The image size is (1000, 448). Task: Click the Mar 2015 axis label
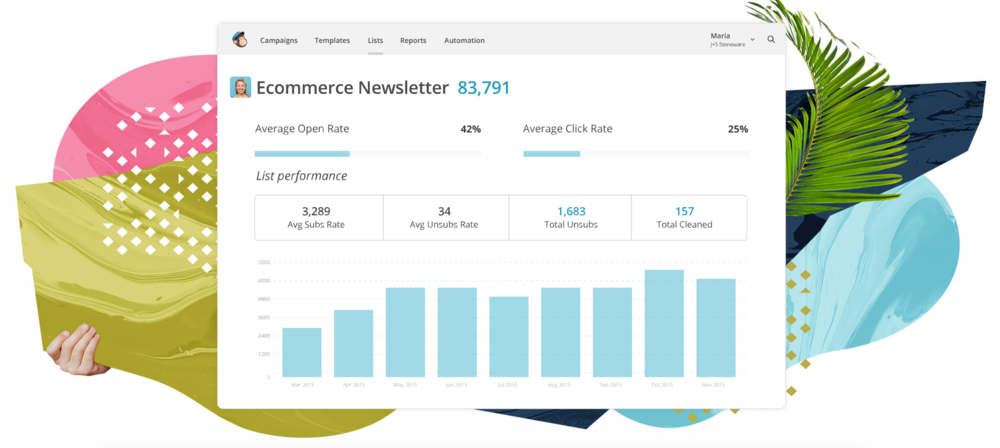click(x=302, y=385)
